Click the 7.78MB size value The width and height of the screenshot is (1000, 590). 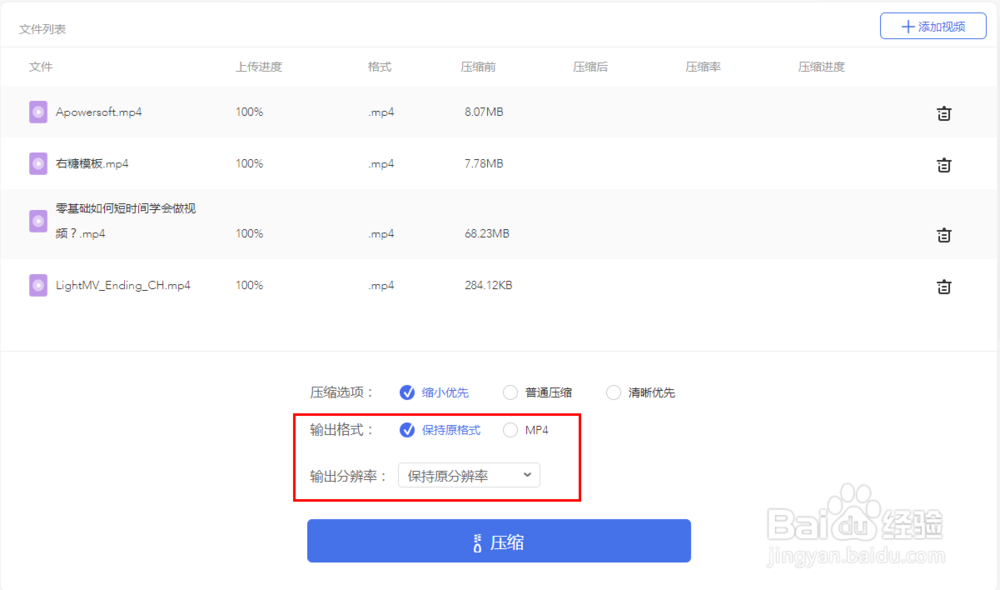tap(484, 164)
